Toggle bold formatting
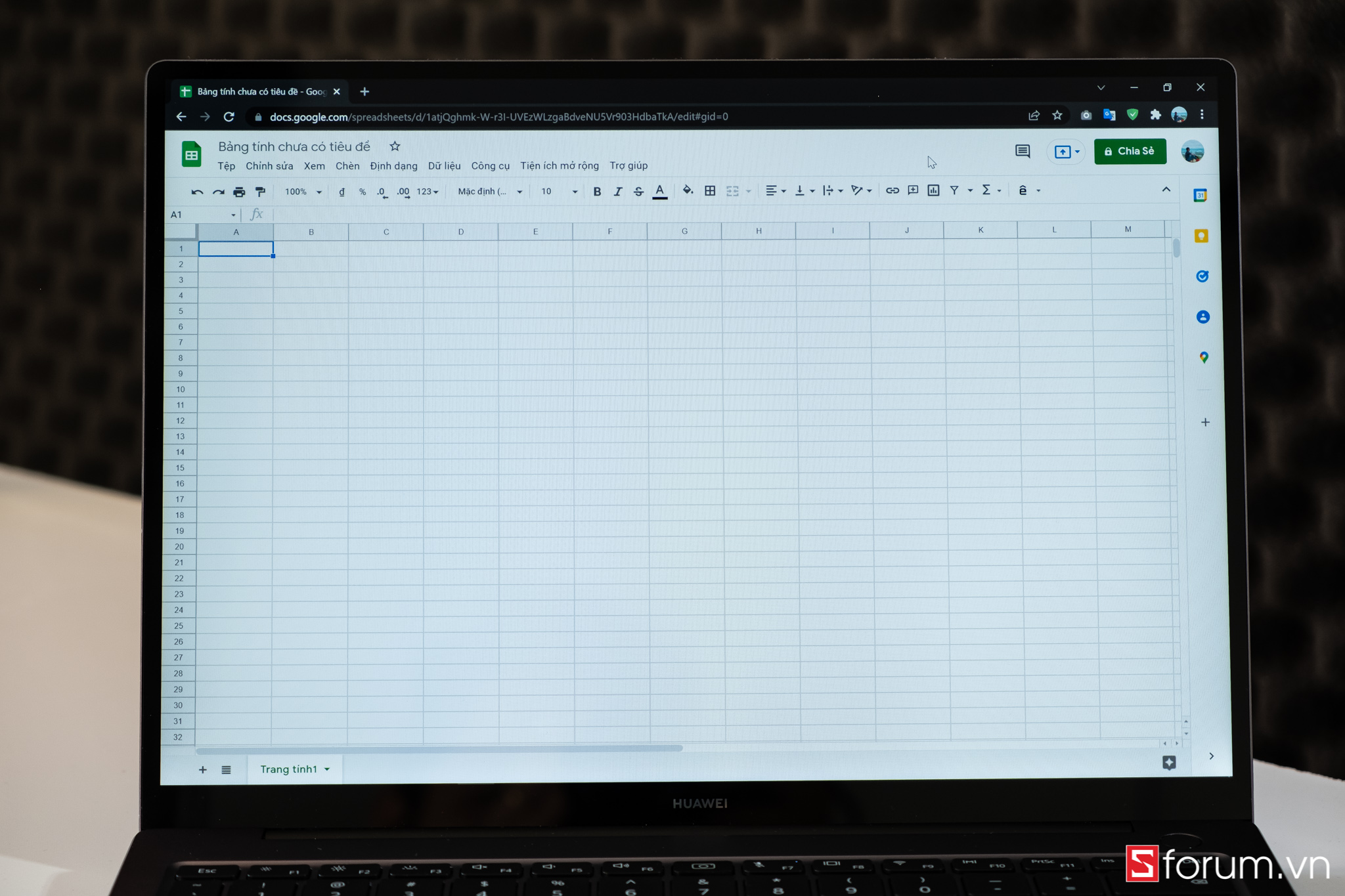1345x896 pixels. pos(597,192)
